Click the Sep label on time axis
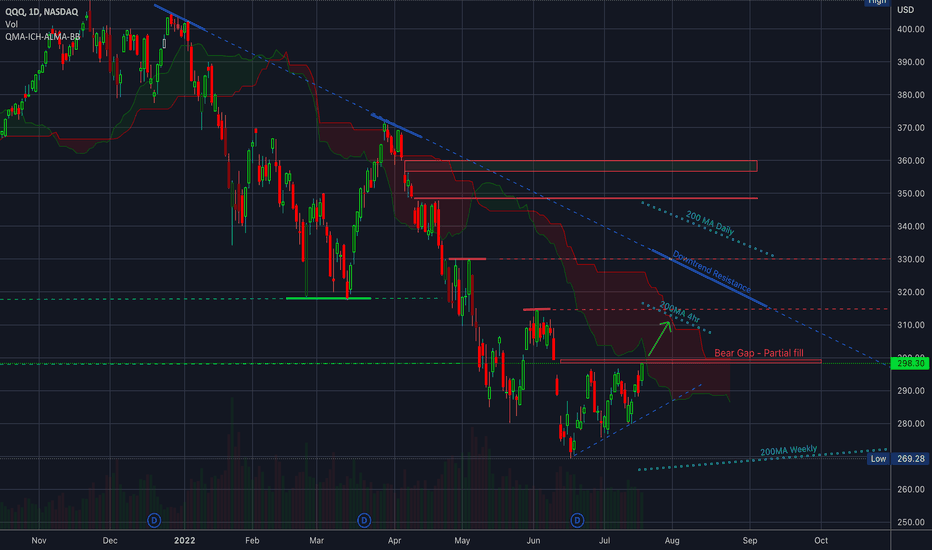 pos(750,540)
